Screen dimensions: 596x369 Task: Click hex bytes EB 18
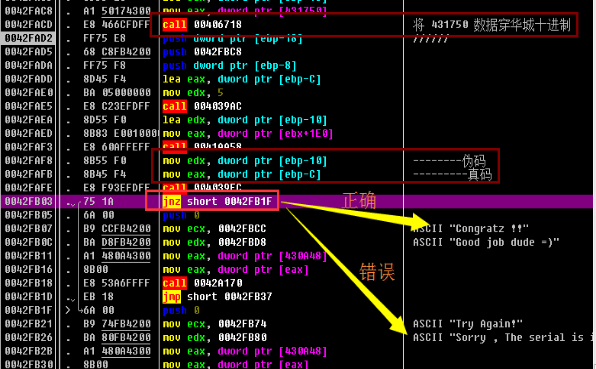pos(98,296)
